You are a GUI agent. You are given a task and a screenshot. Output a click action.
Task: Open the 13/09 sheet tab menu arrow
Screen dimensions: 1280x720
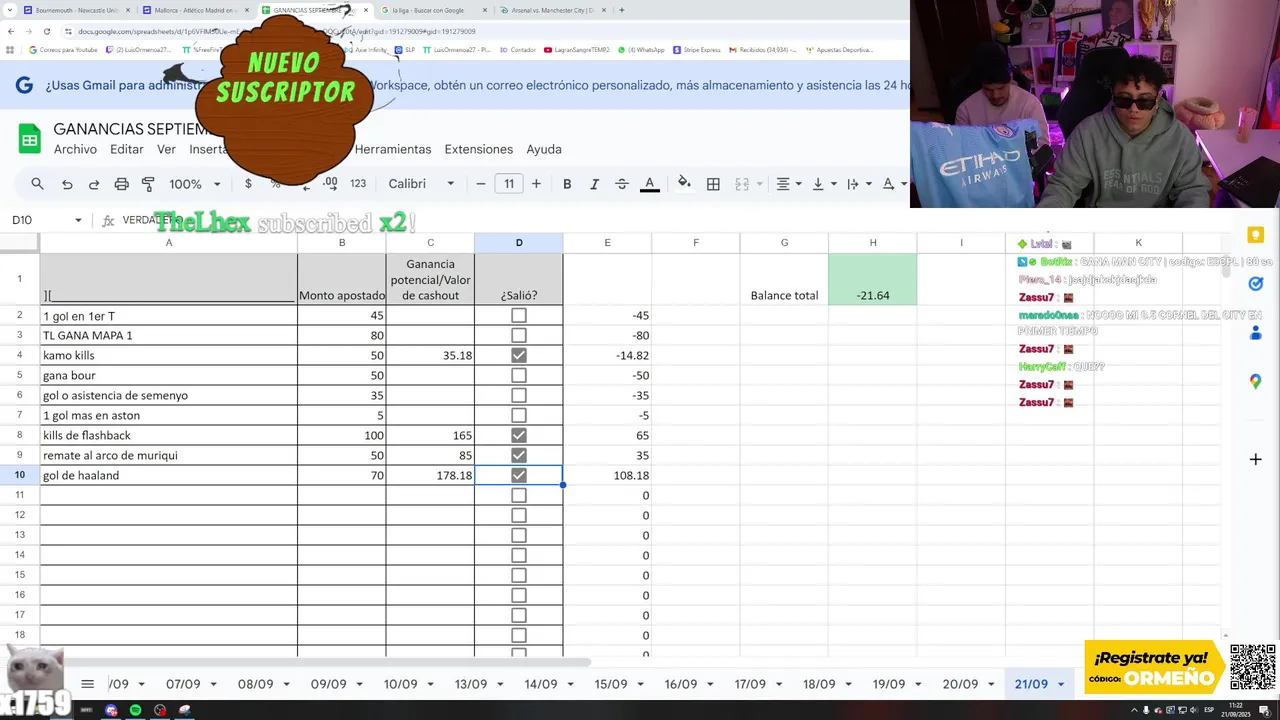(x=499, y=685)
